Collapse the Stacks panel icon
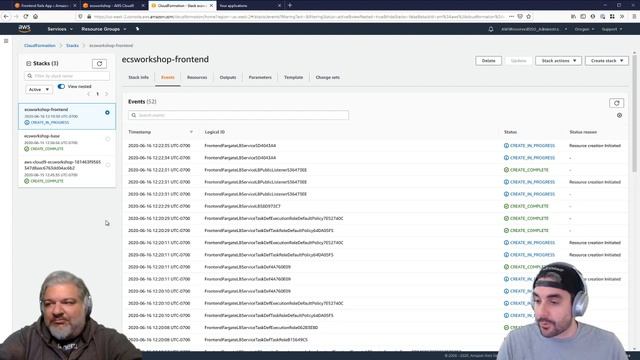Screen dimensions: 640x360 tap(29, 63)
